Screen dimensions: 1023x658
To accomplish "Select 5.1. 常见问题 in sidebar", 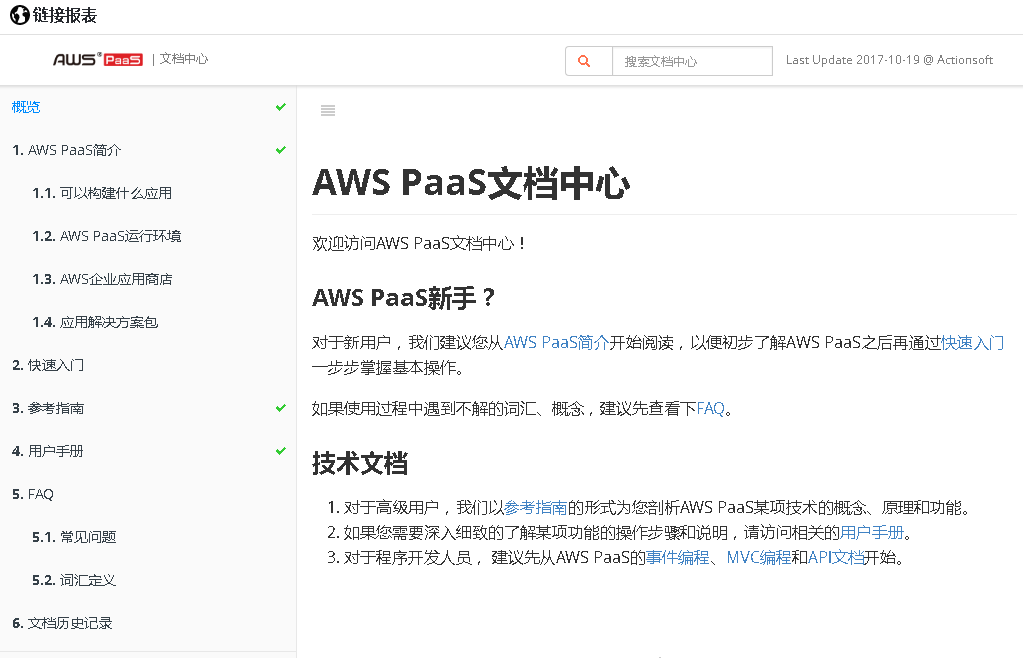I will click(74, 537).
